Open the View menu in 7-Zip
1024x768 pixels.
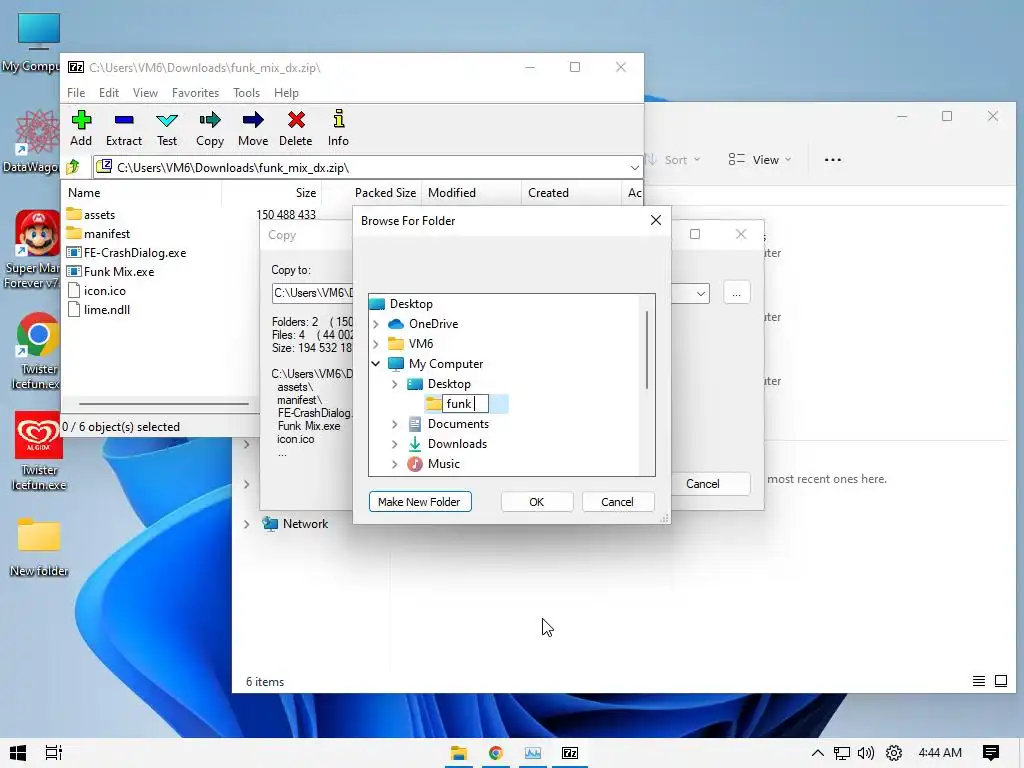pyautogui.click(x=145, y=93)
